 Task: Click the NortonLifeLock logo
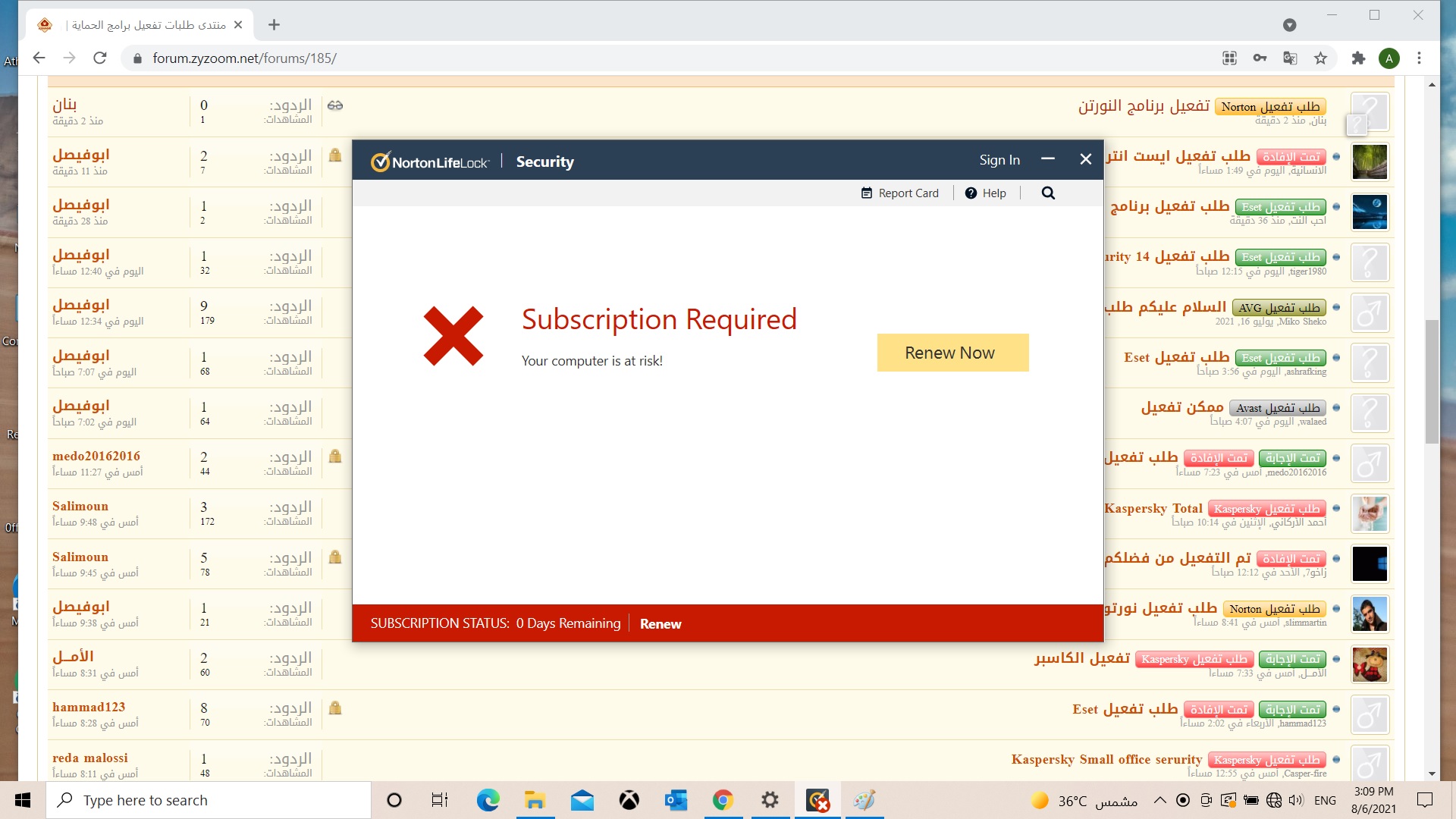pyautogui.click(x=429, y=162)
